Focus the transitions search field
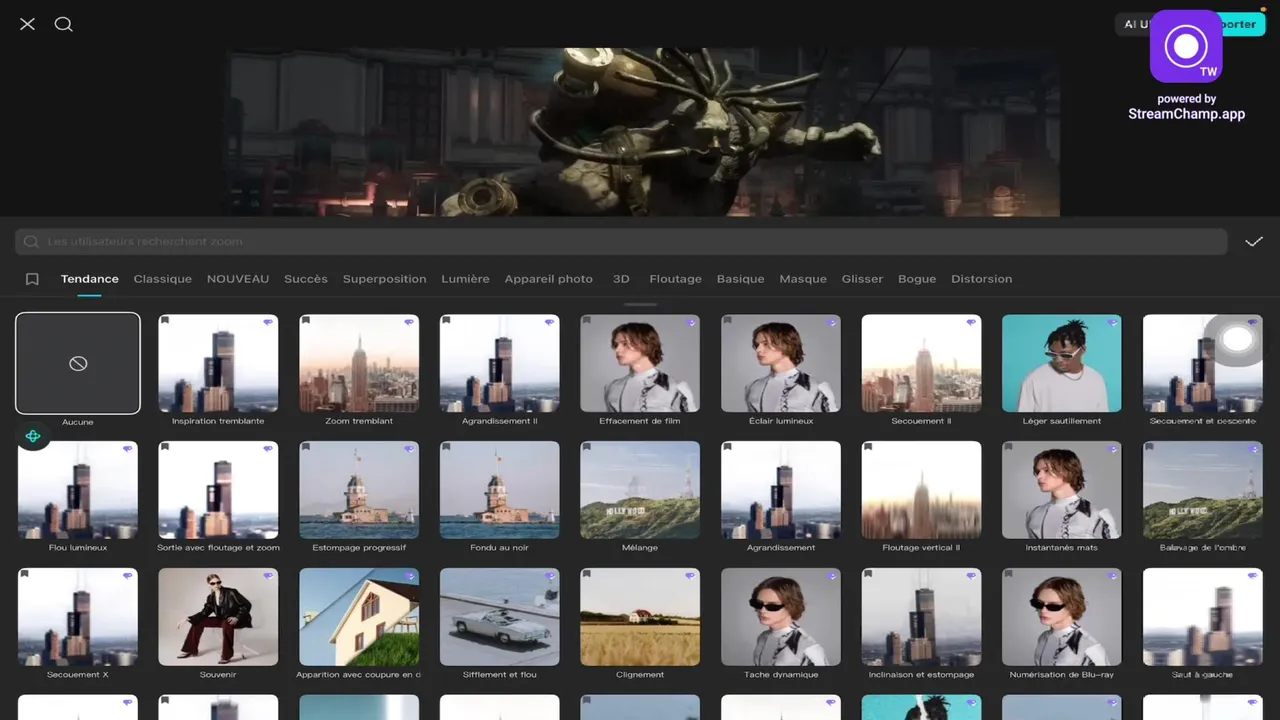 click(621, 241)
